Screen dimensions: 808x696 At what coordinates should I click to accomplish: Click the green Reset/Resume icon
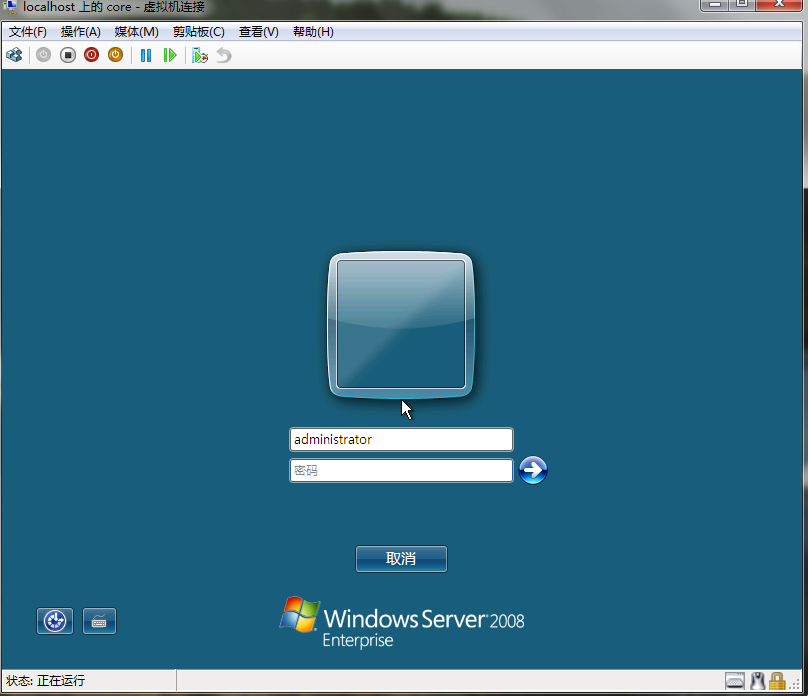(170, 55)
